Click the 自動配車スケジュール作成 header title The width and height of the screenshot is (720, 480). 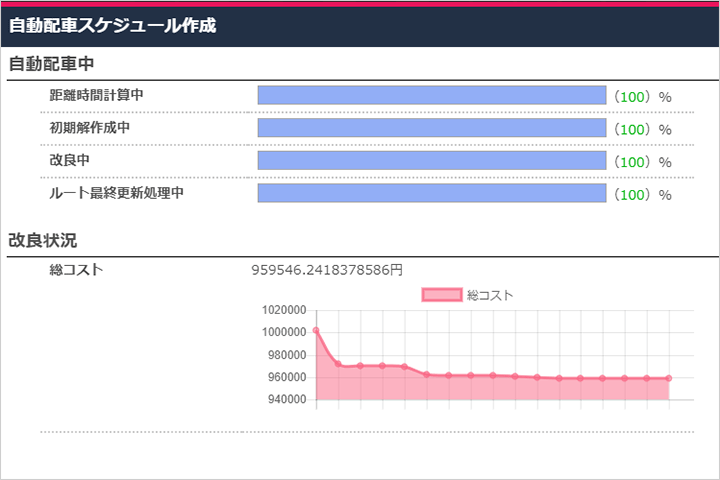(x=112, y=25)
